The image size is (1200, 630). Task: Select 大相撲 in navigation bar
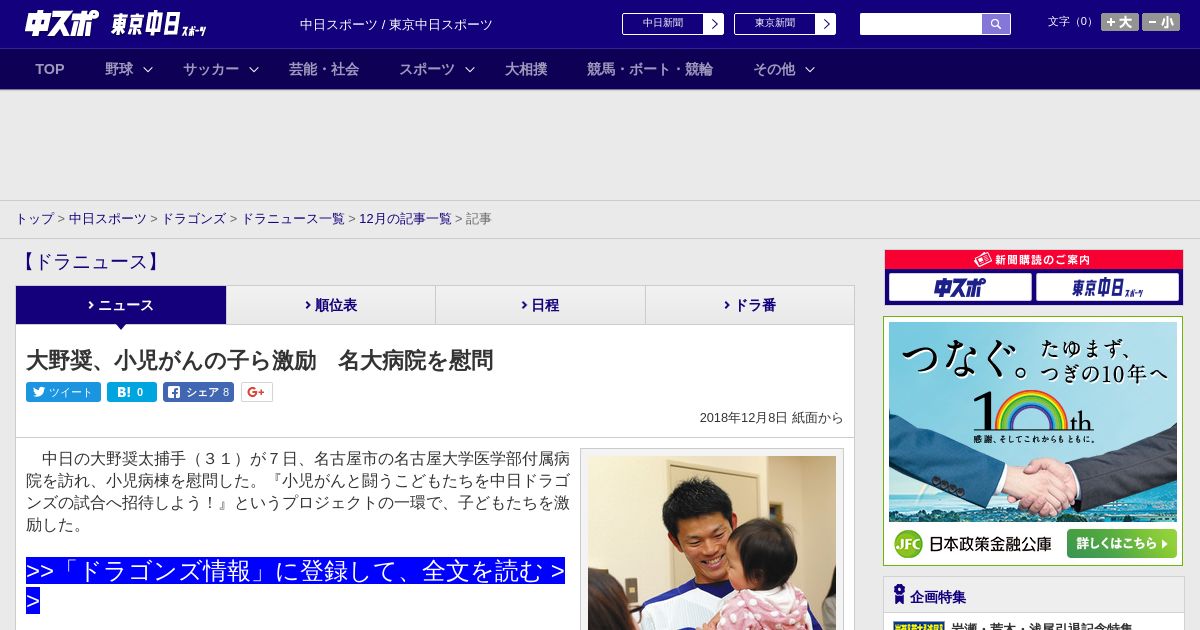pos(526,69)
